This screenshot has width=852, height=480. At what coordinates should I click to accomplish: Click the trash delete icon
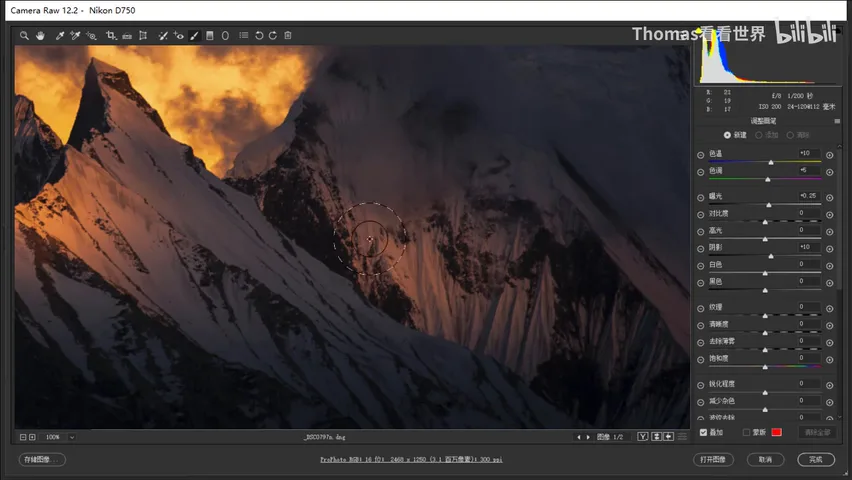click(288, 35)
